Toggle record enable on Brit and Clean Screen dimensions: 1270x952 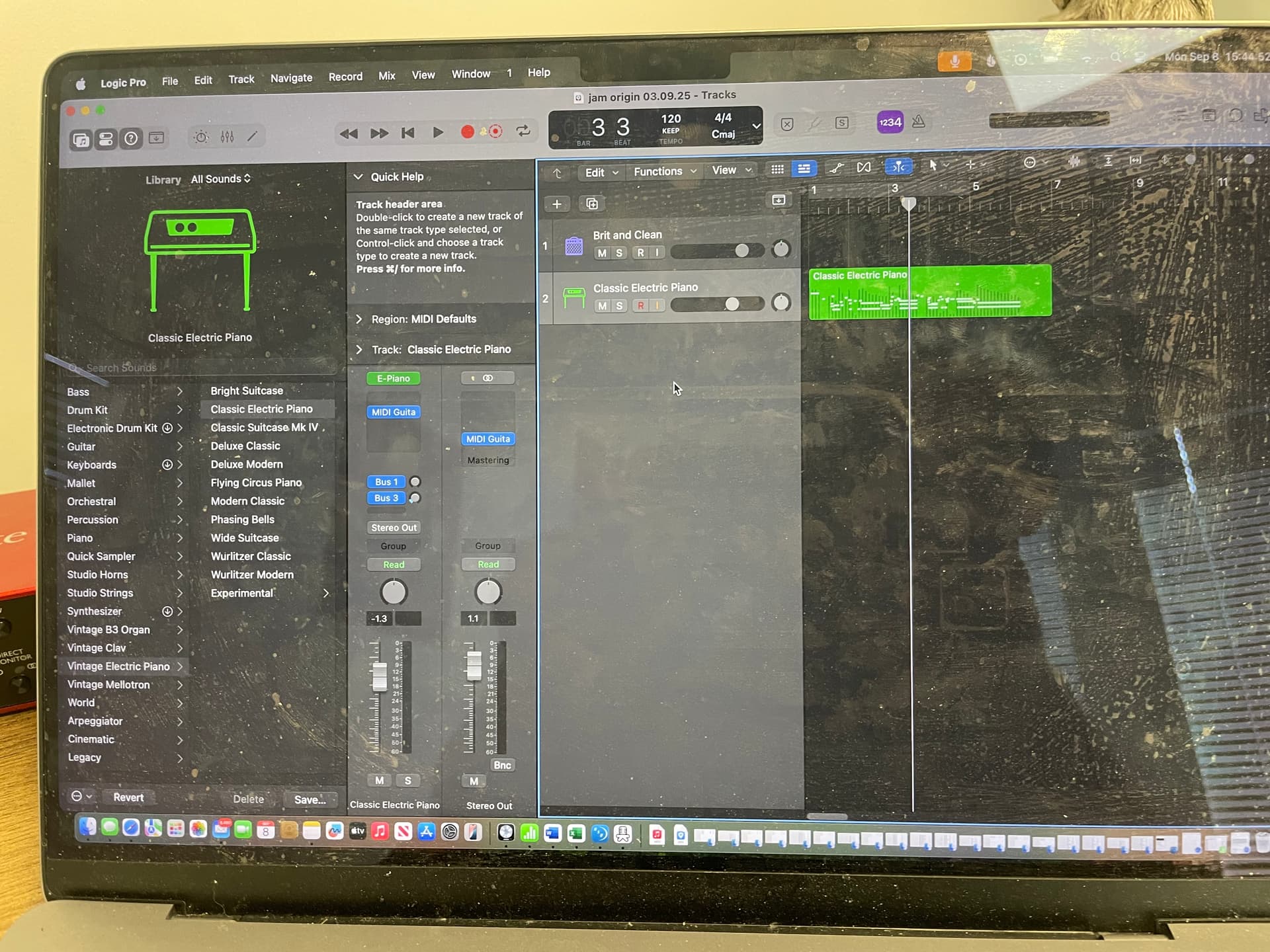[x=640, y=253]
